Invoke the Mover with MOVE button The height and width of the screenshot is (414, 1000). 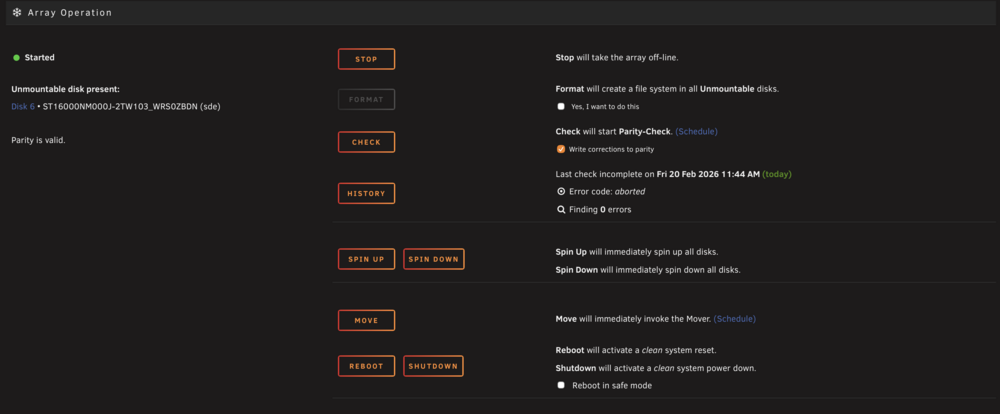coord(366,320)
